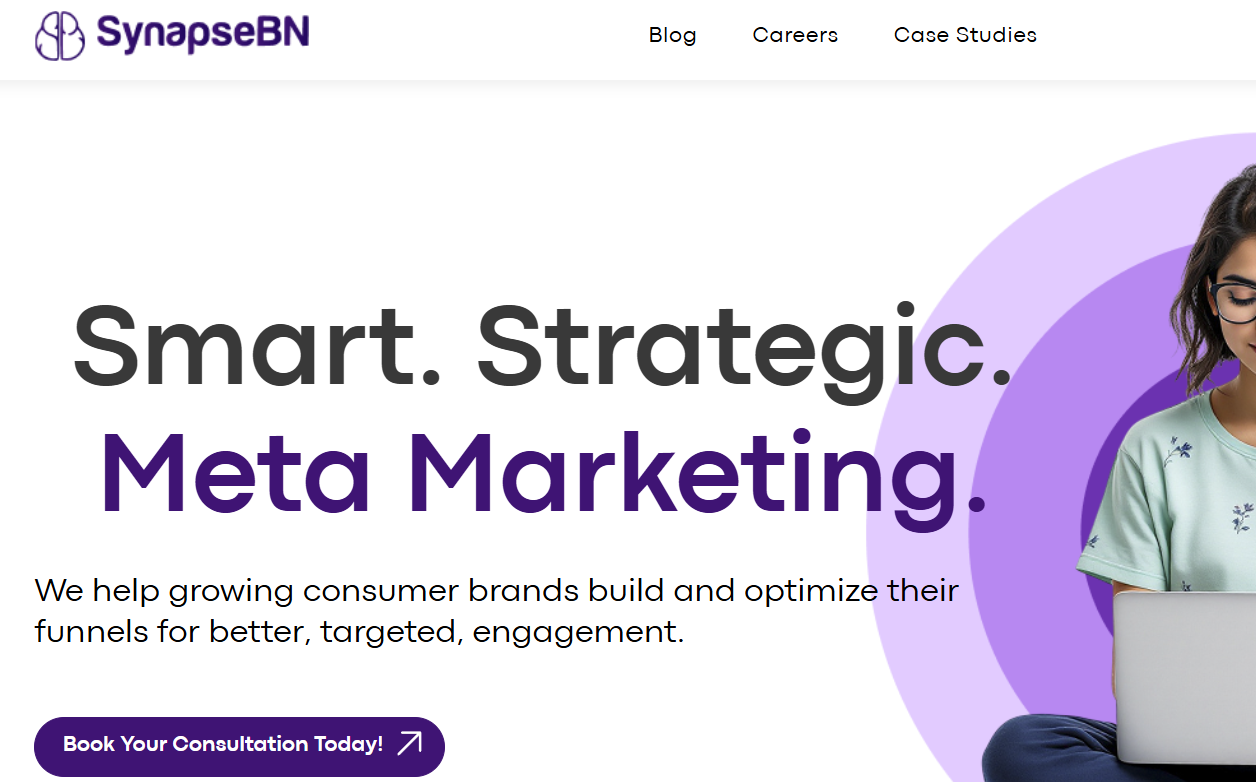Screen dimensions: 1256x782
Task: Click the 'Careers' link in the top navigation
Action: pyautogui.click(x=795, y=35)
